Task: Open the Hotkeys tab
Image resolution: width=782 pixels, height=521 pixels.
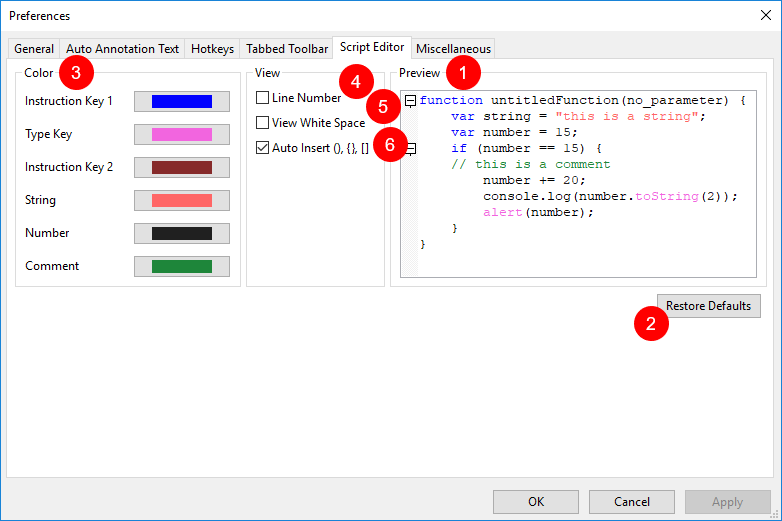Action: pos(212,49)
